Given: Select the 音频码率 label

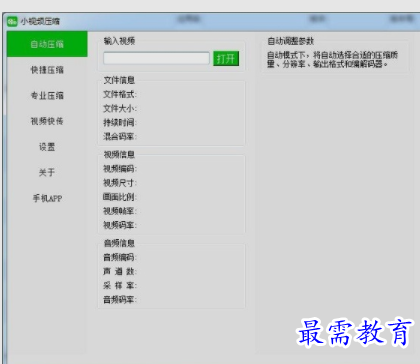Looking at the screenshot, I should 120,299.
